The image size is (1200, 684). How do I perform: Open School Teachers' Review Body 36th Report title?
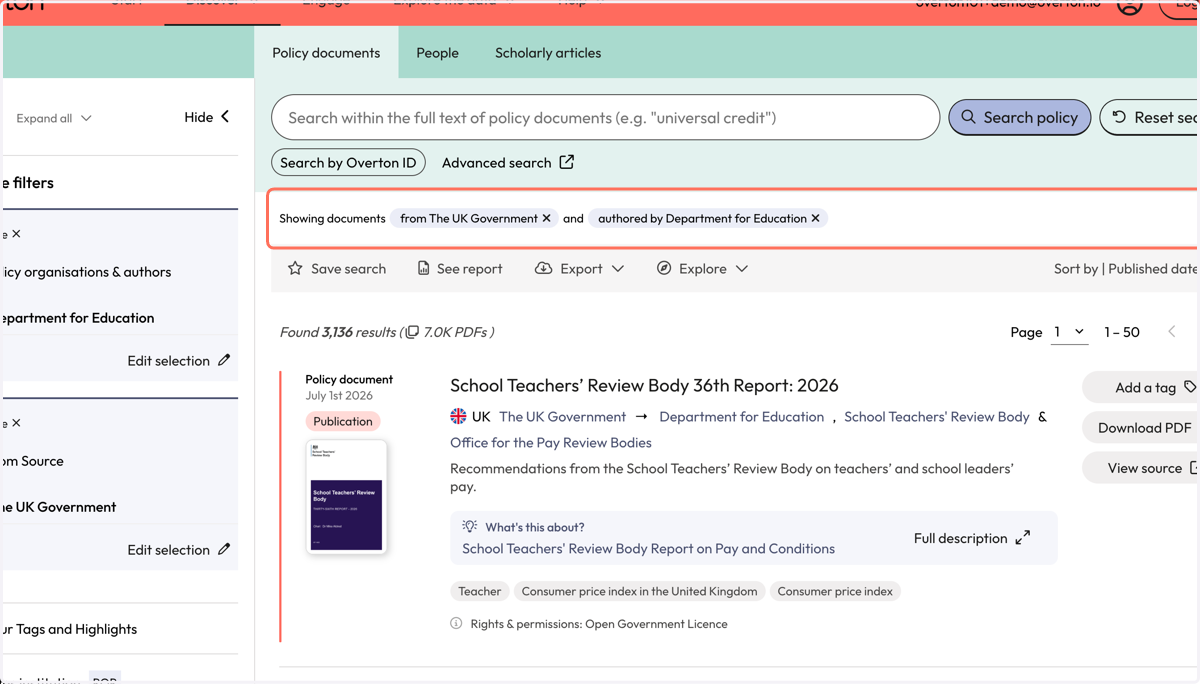point(644,385)
